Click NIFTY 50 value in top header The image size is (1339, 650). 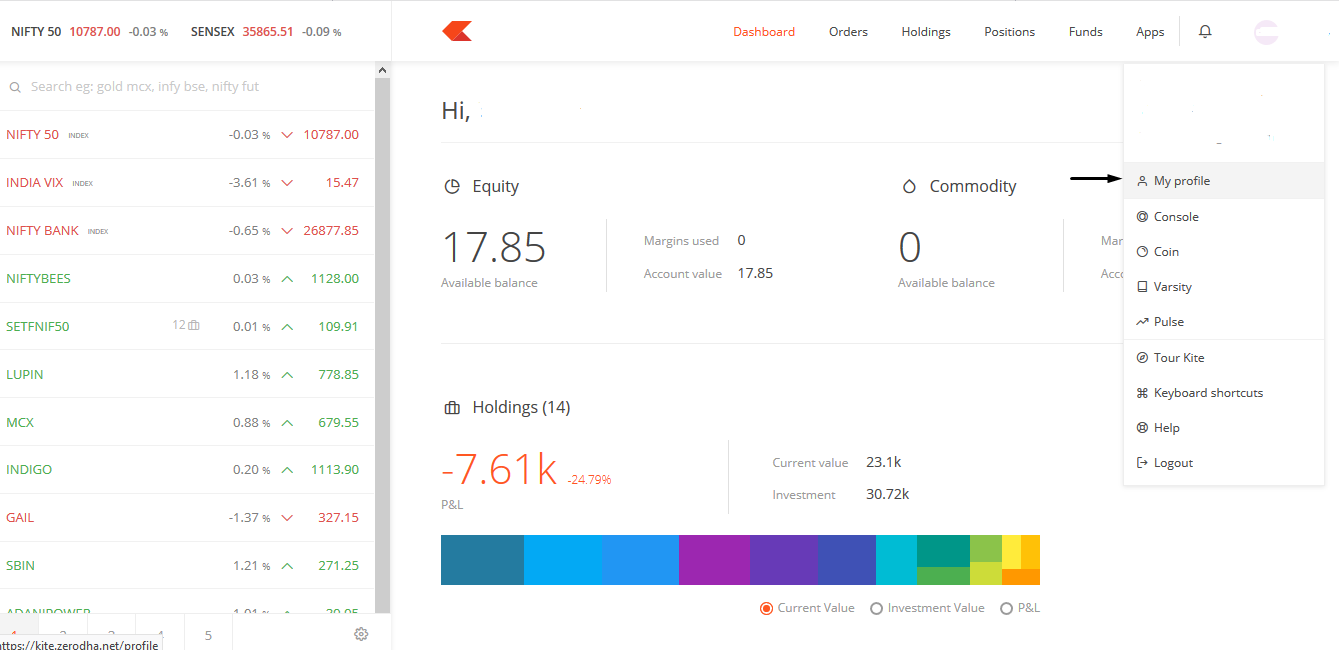coord(94,32)
